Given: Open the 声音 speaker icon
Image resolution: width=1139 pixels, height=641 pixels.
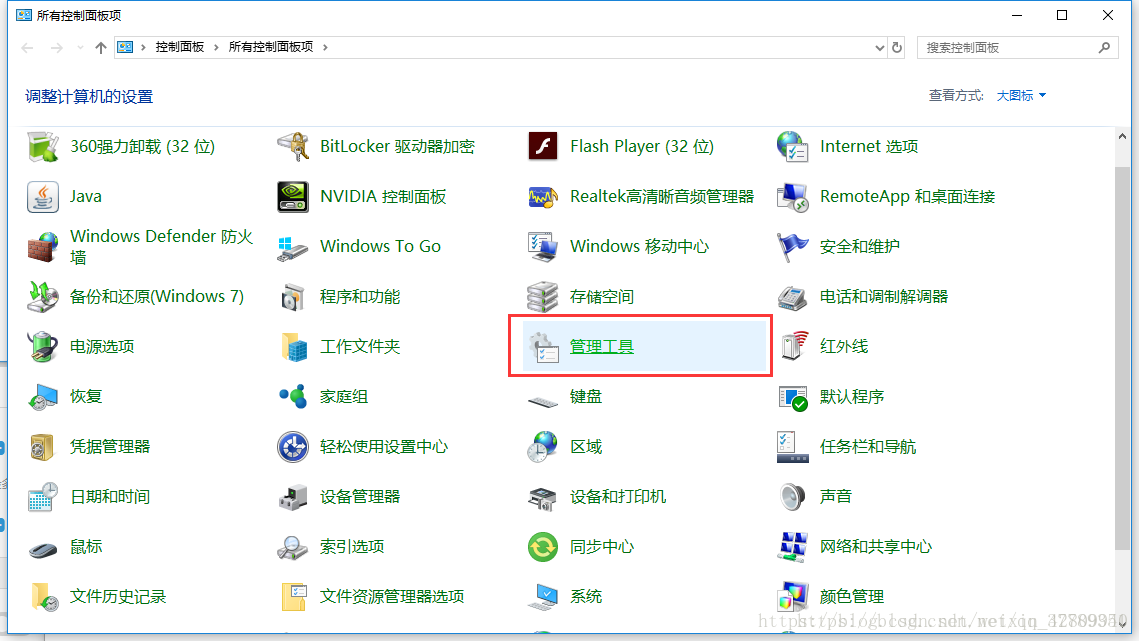Looking at the screenshot, I should [x=793, y=497].
